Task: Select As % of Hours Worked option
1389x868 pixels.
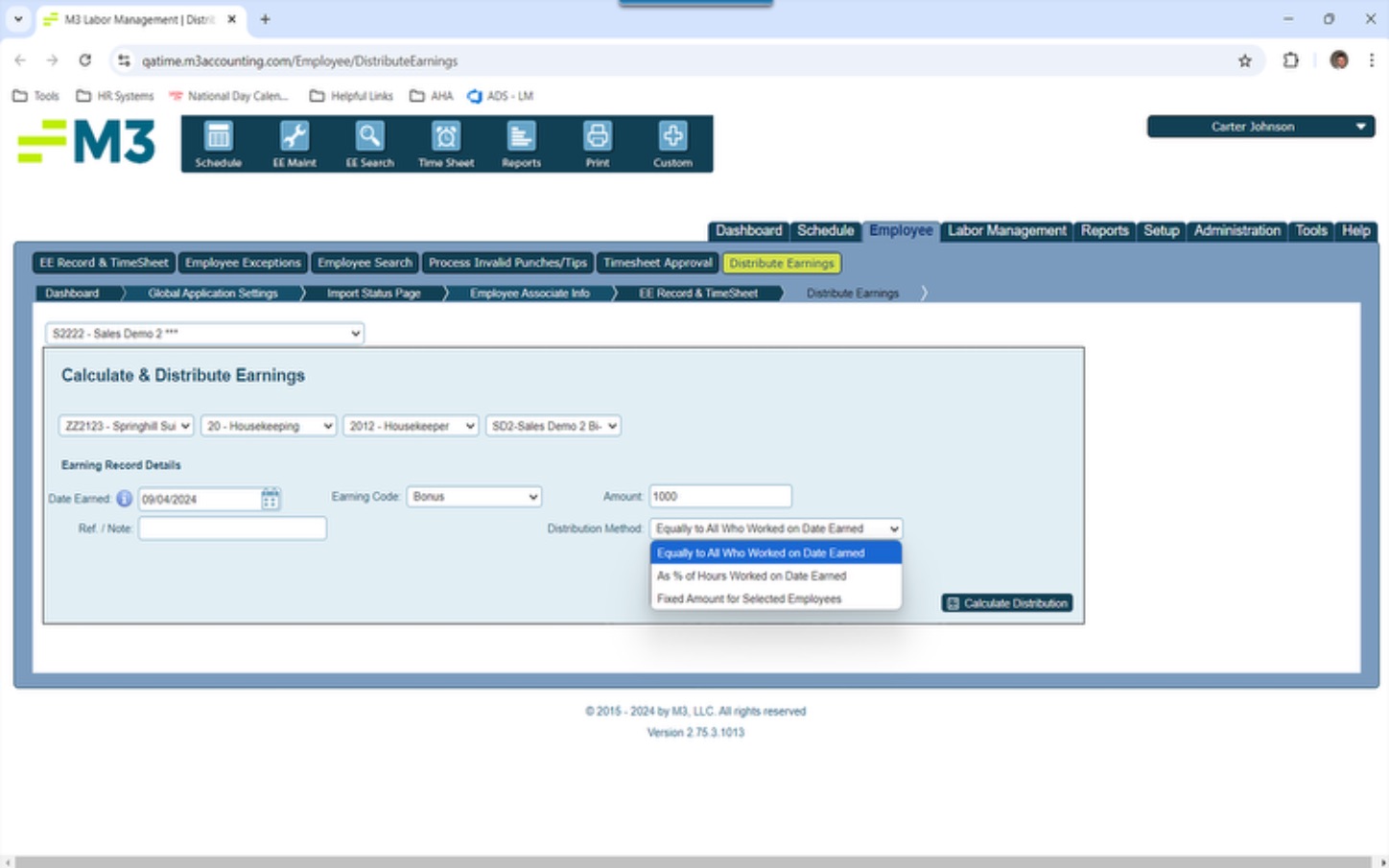Action: [776, 576]
